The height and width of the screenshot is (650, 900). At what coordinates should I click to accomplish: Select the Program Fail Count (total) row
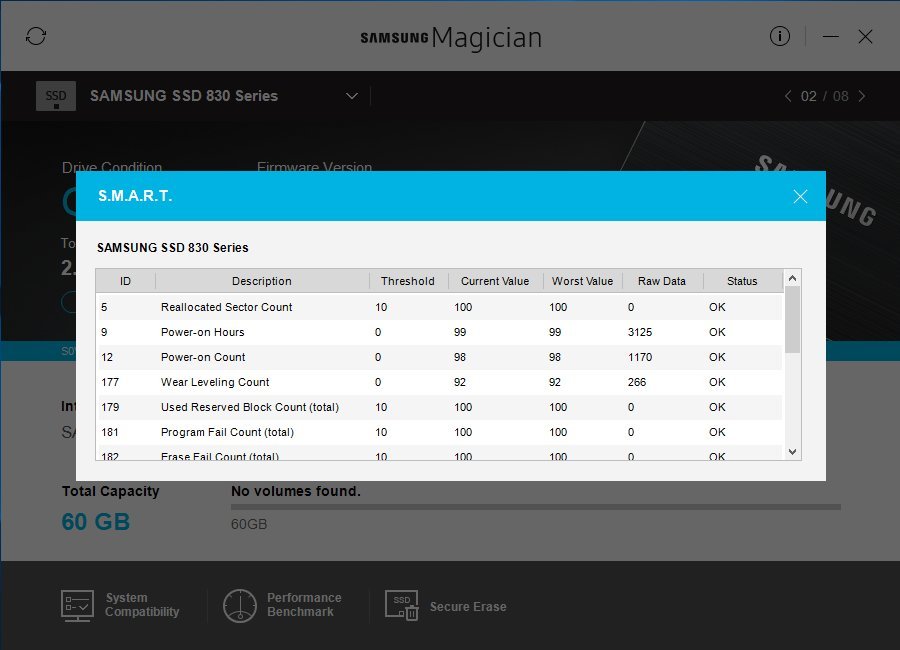[439, 432]
